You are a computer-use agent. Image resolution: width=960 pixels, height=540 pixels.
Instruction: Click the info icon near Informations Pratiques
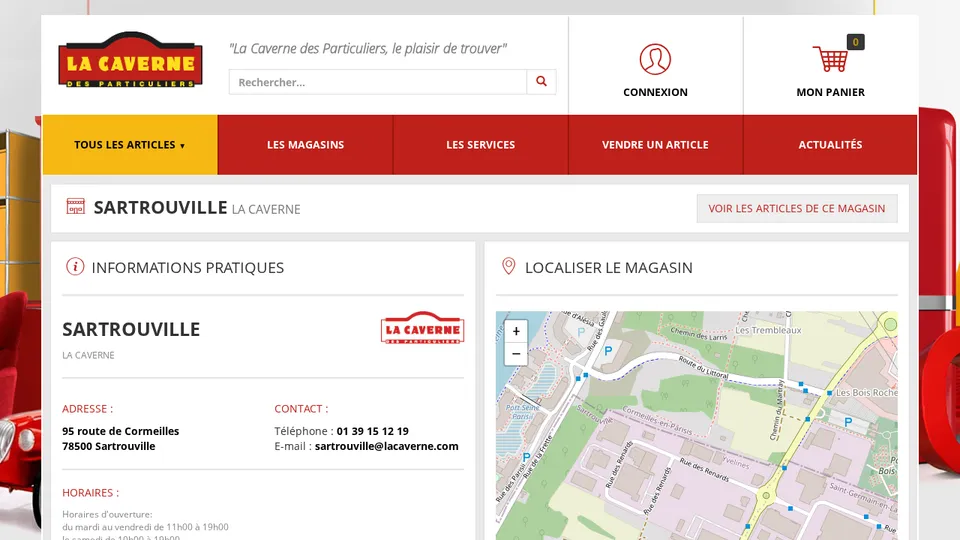(75, 267)
